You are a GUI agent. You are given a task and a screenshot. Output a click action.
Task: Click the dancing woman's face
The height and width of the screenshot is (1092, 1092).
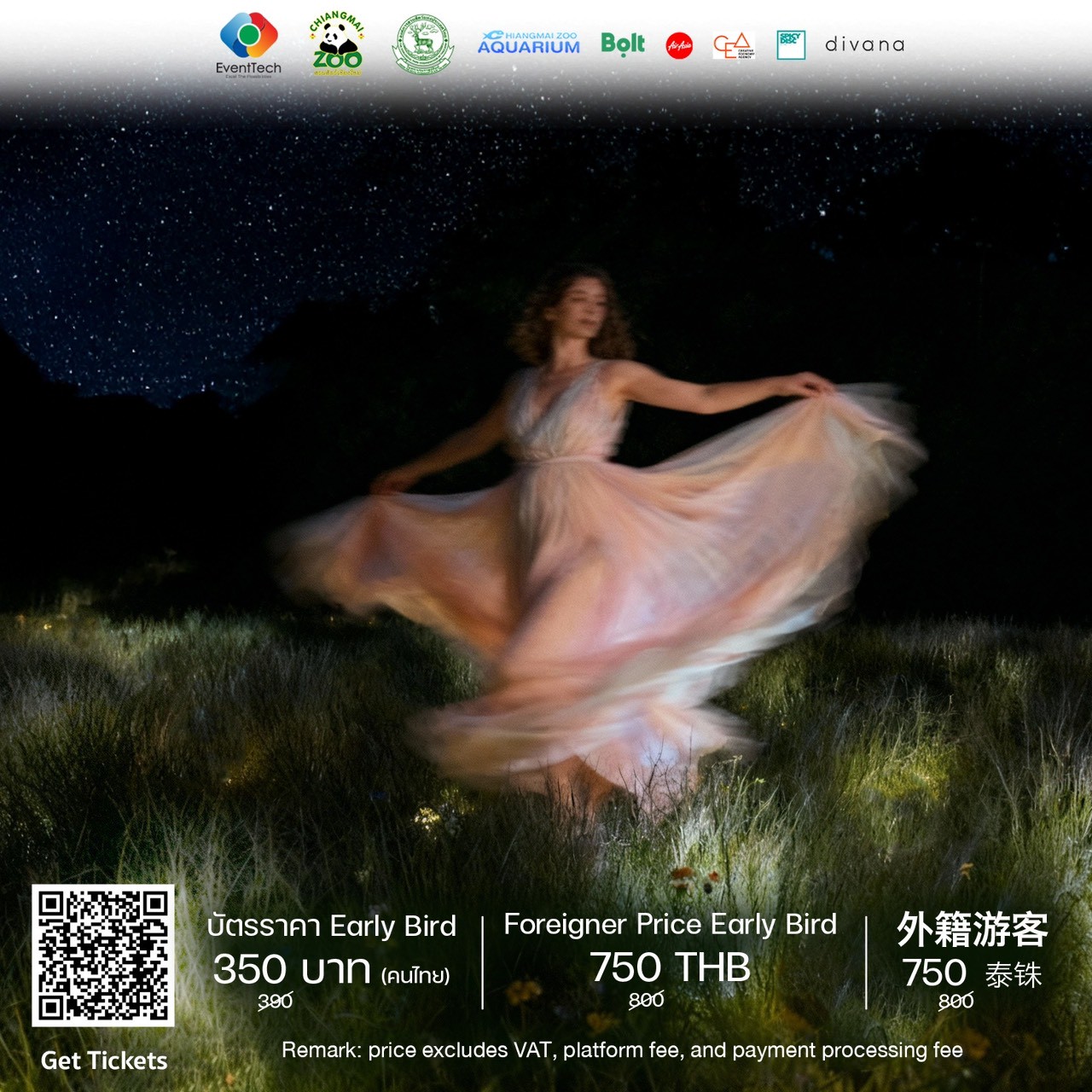click(x=585, y=309)
